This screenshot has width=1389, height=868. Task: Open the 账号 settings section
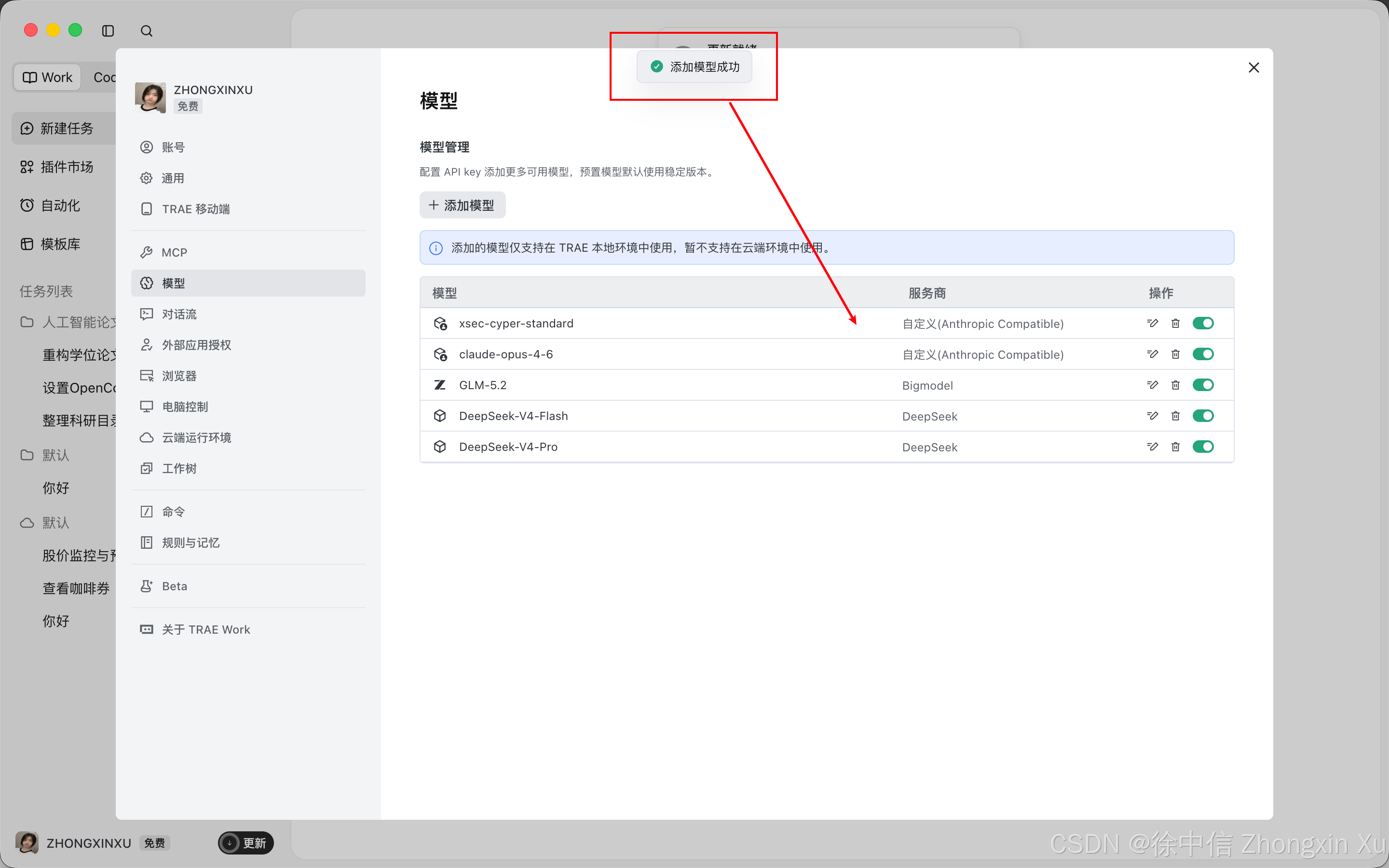point(248,147)
